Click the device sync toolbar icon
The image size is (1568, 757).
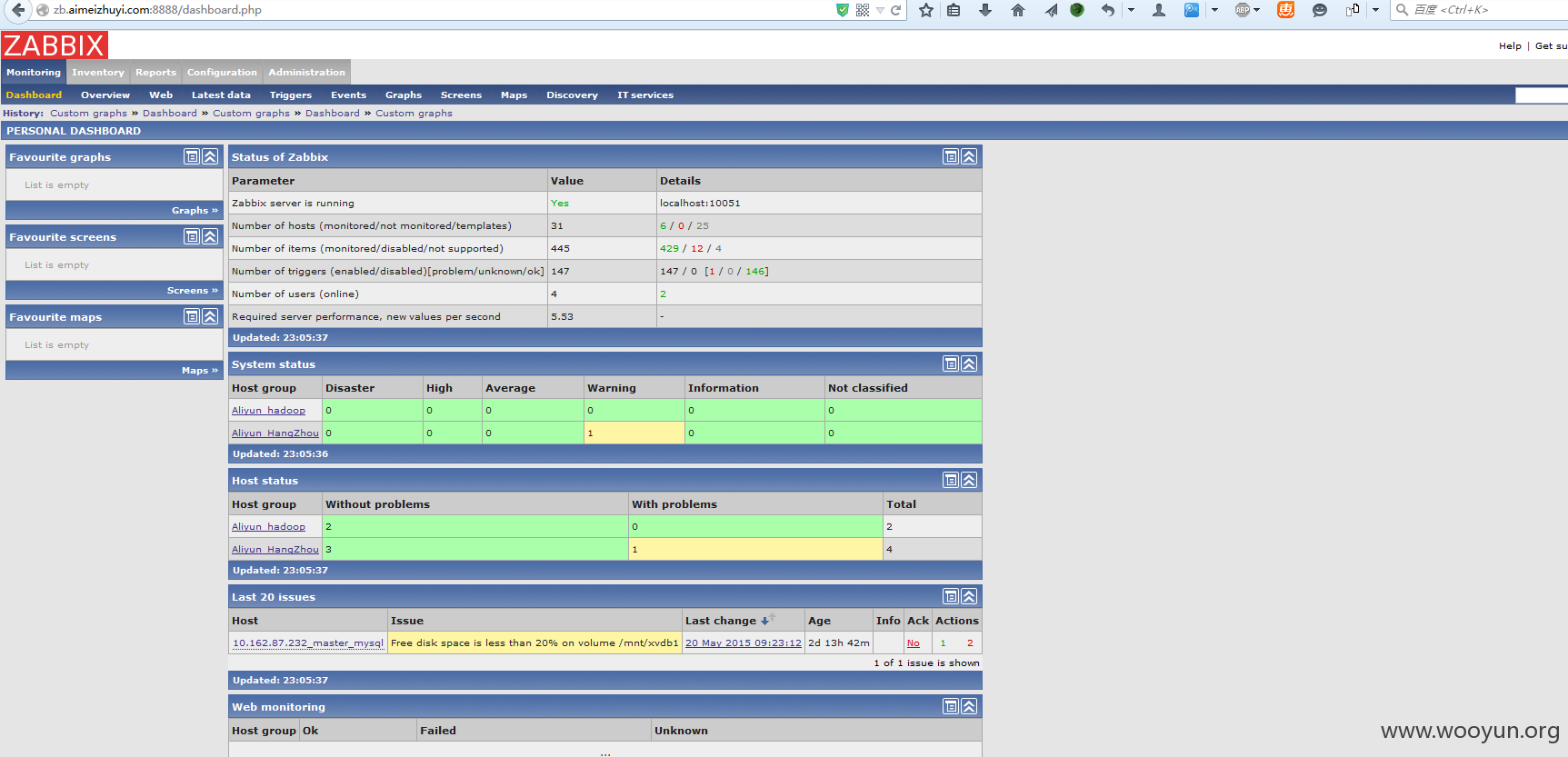coord(1353,10)
